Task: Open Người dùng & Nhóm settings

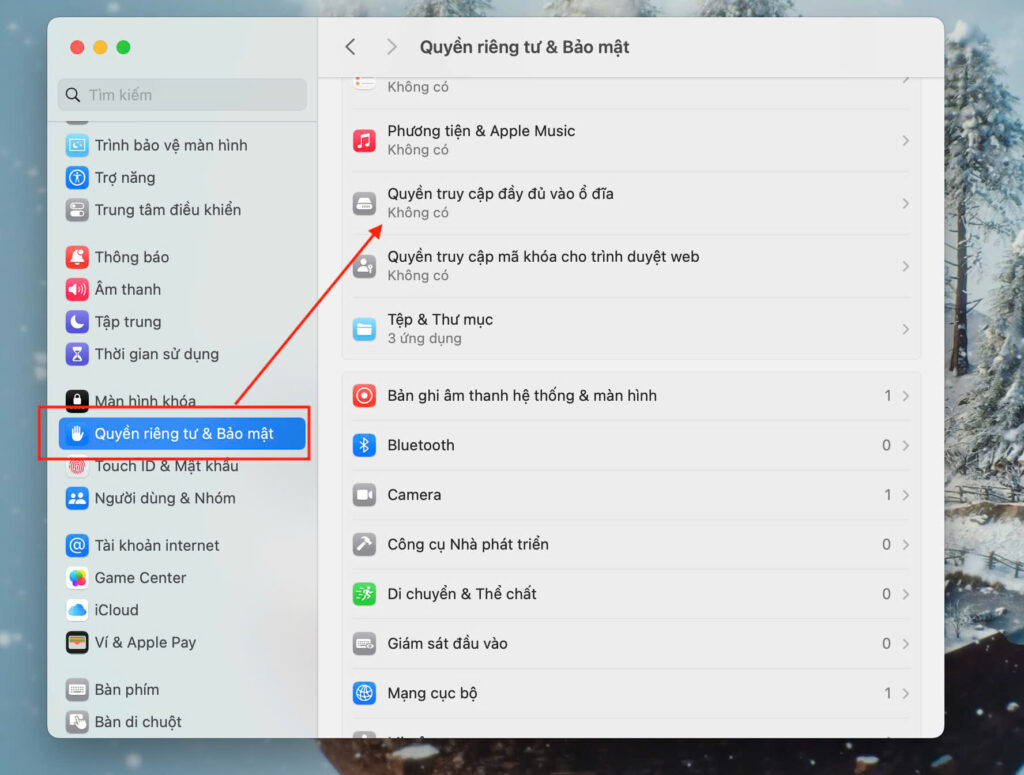Action: pos(165,498)
